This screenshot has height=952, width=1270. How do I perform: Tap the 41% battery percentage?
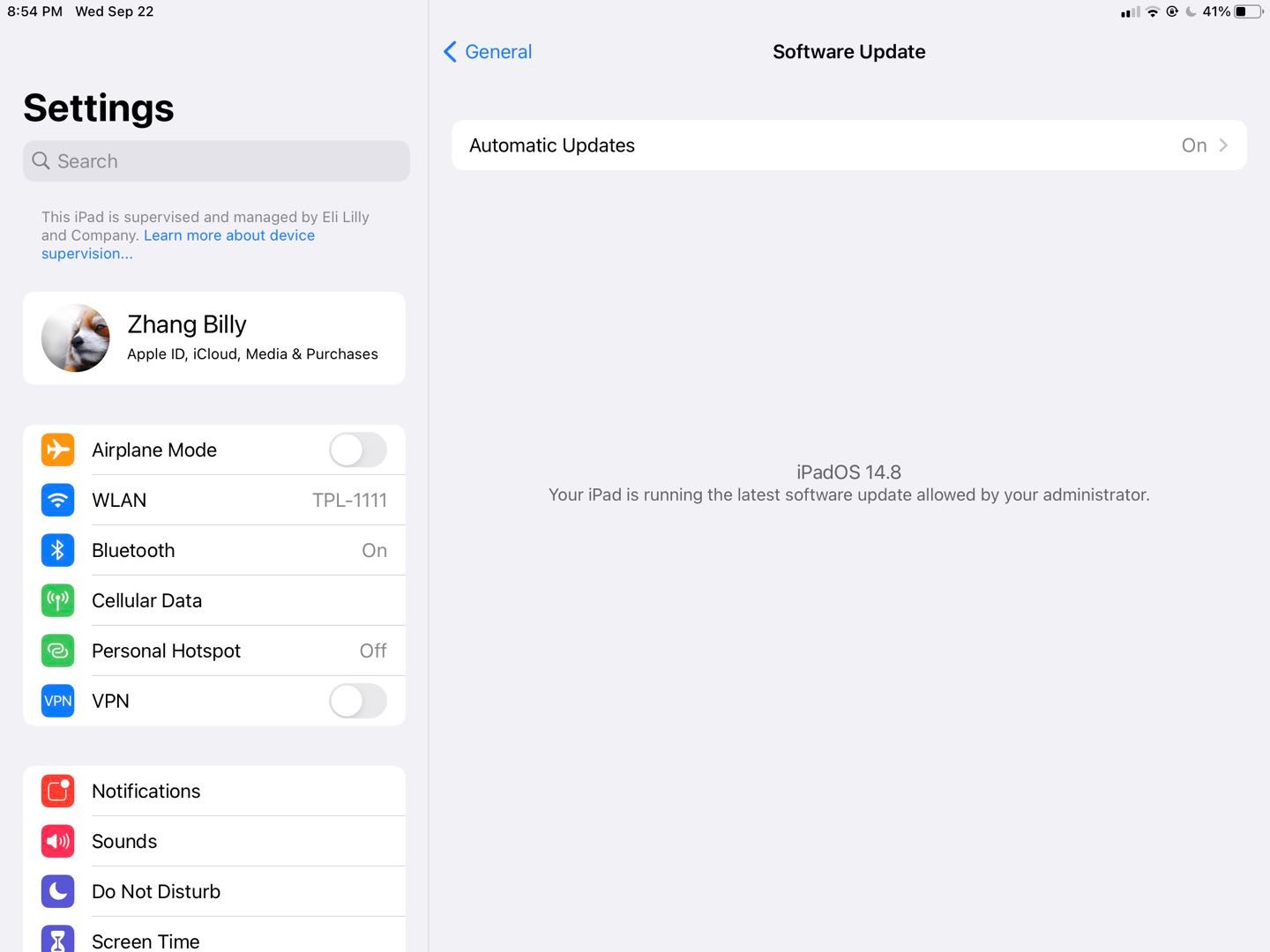tap(1216, 11)
